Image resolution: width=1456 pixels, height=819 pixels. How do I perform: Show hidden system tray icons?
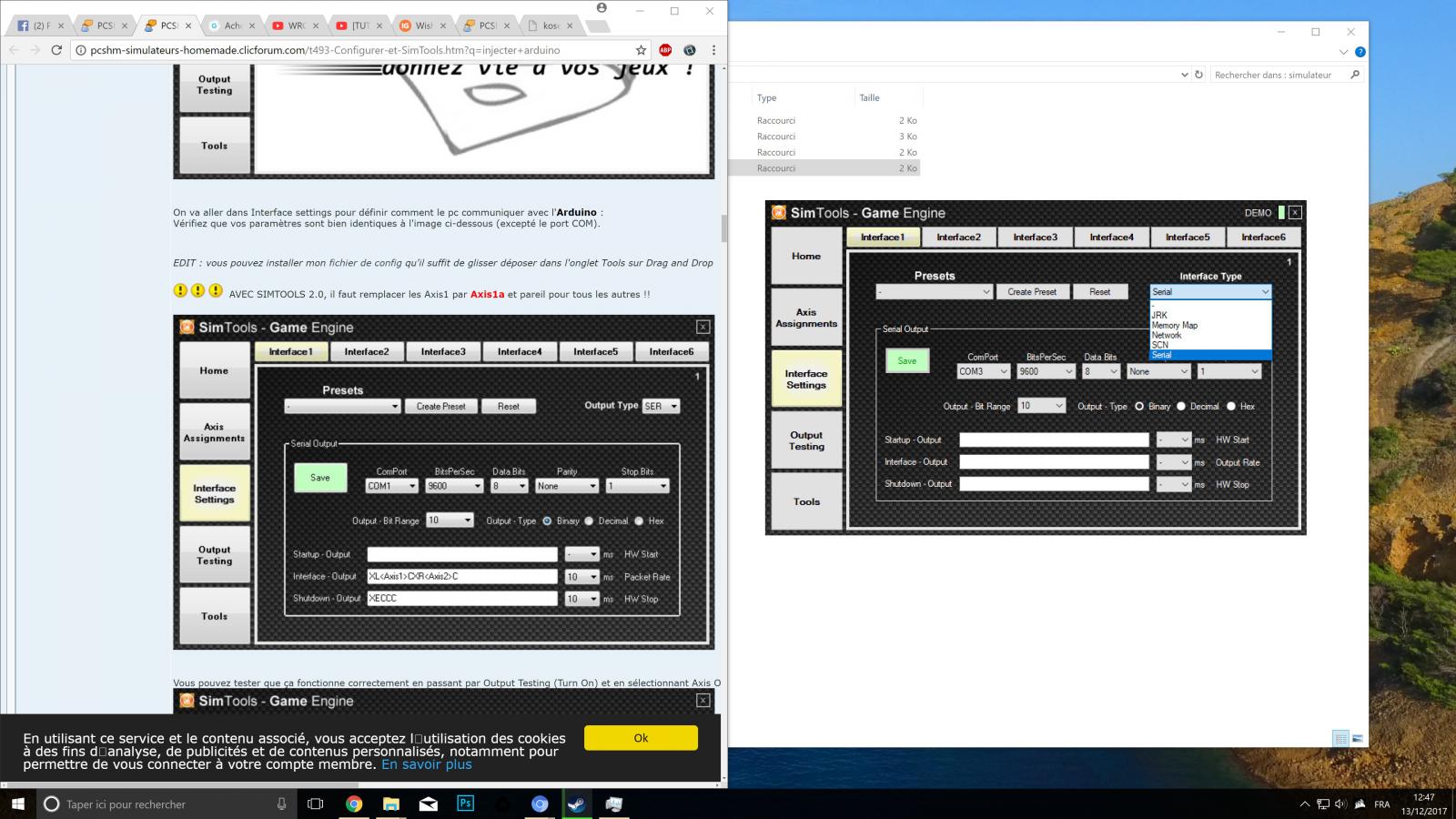[1304, 804]
